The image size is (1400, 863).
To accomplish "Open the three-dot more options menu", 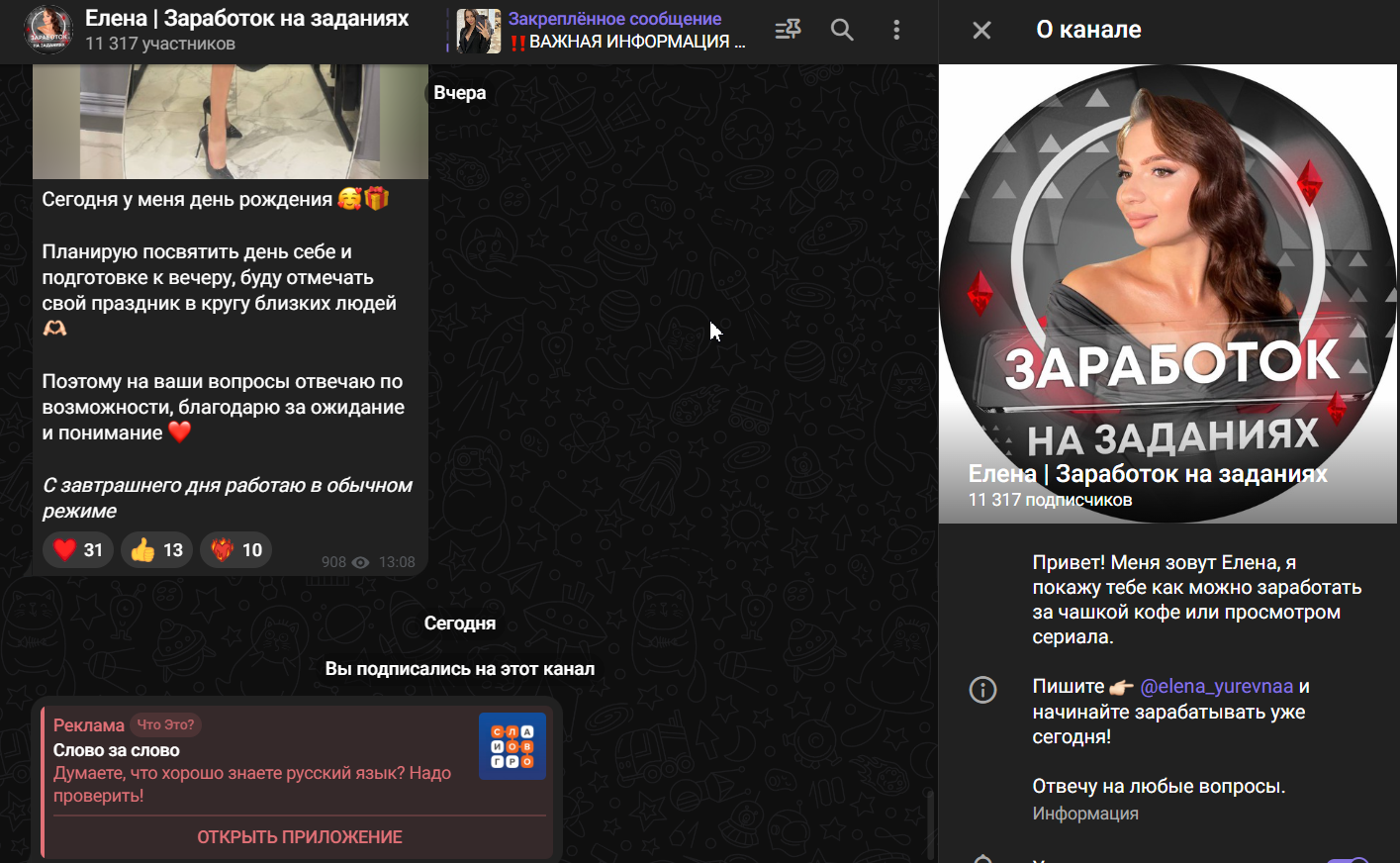I will point(896,30).
